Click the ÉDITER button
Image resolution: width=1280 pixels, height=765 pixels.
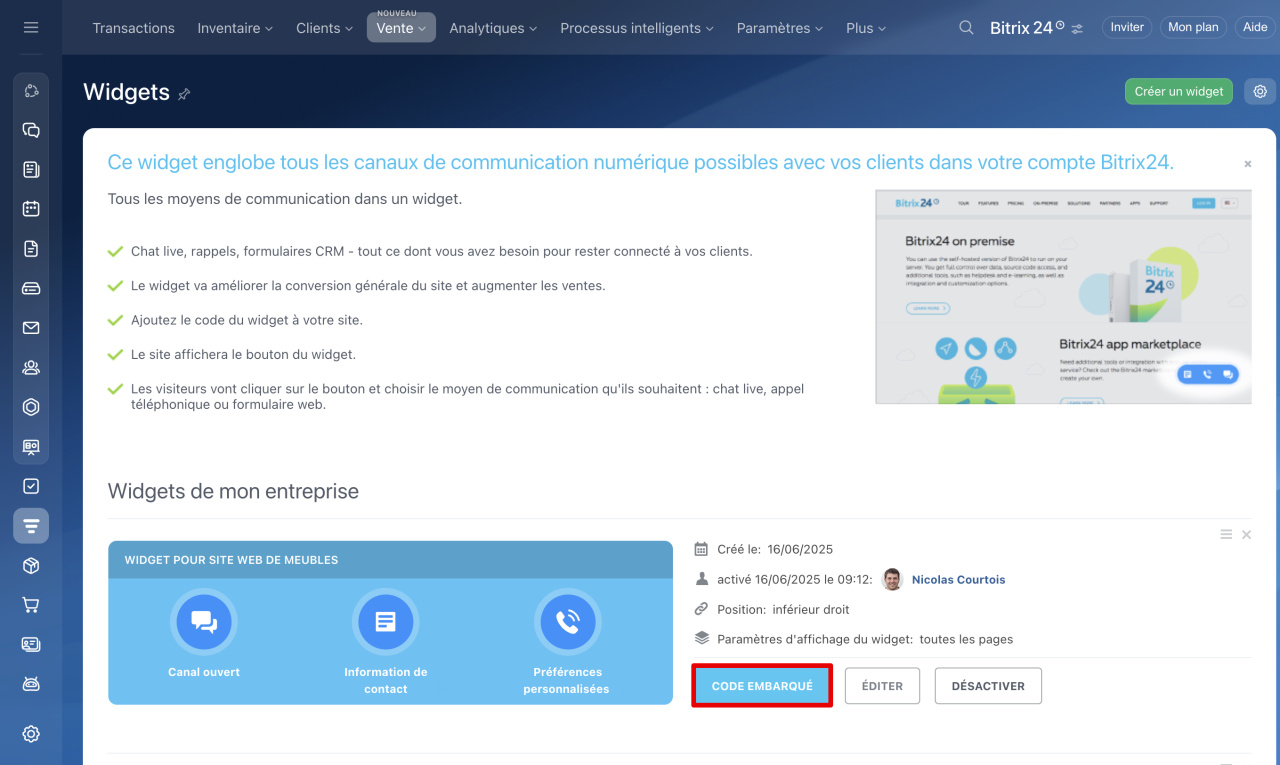point(882,686)
